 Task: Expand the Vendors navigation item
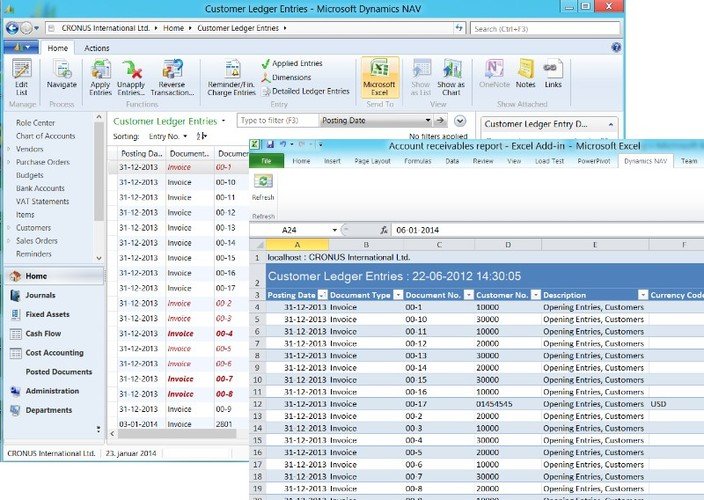click(9, 149)
